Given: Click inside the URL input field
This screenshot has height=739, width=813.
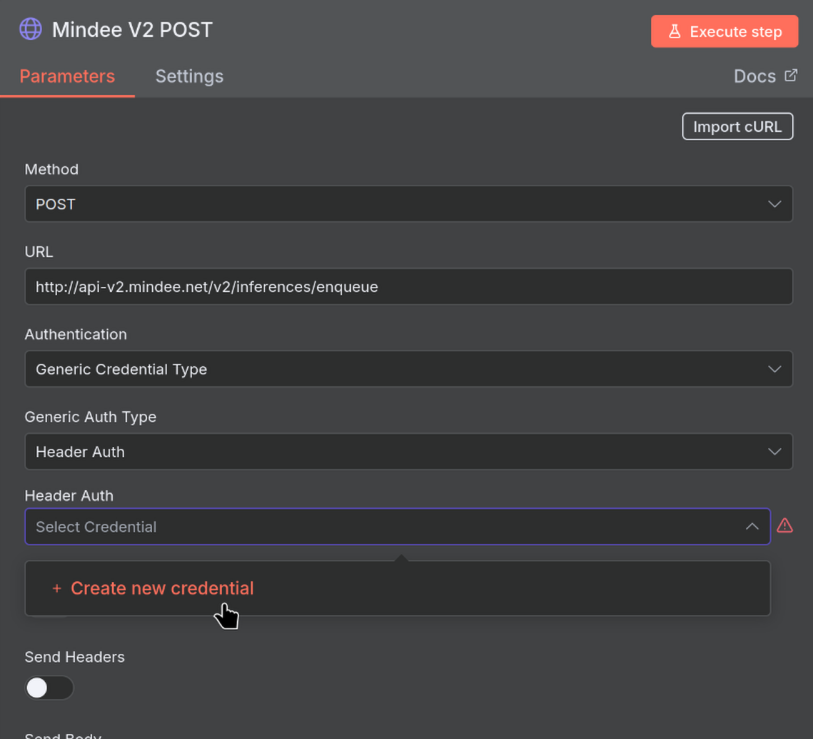Looking at the screenshot, I should [x=408, y=286].
